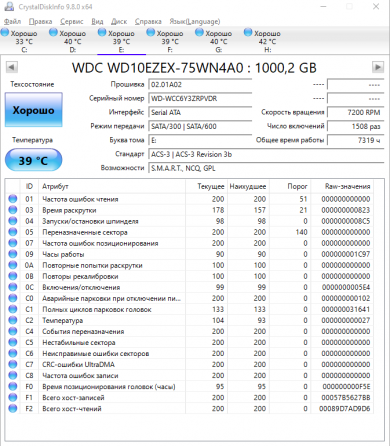Select disk H: at 42 °C

[267, 41]
